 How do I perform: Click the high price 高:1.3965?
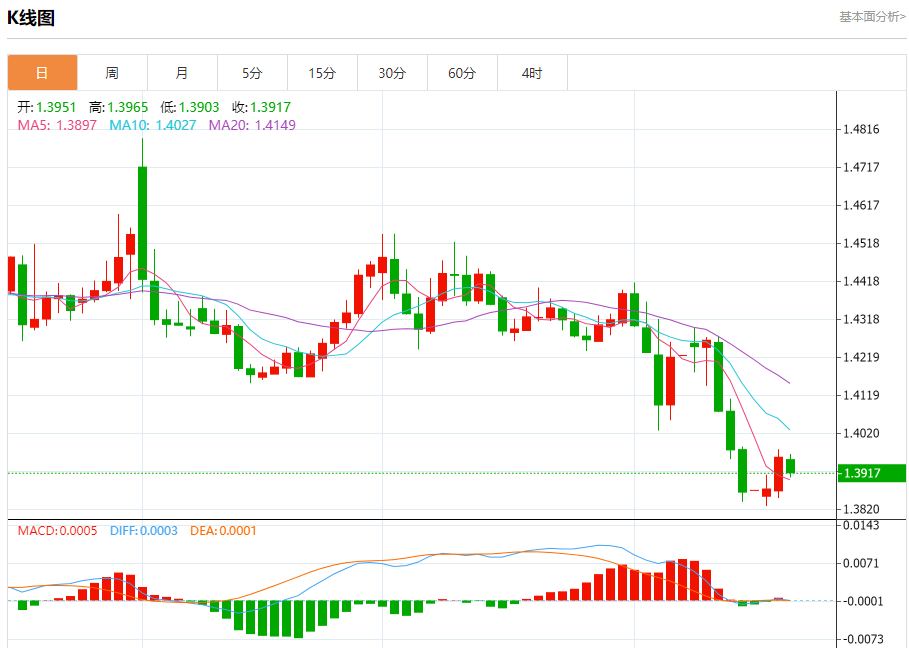tap(119, 107)
